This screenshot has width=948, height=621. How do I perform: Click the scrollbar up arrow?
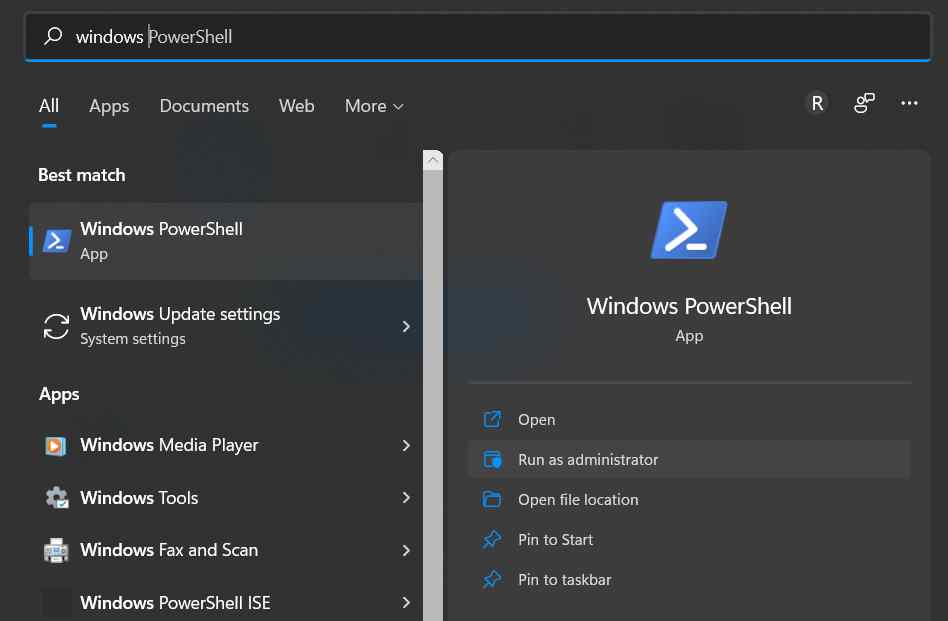click(x=432, y=160)
